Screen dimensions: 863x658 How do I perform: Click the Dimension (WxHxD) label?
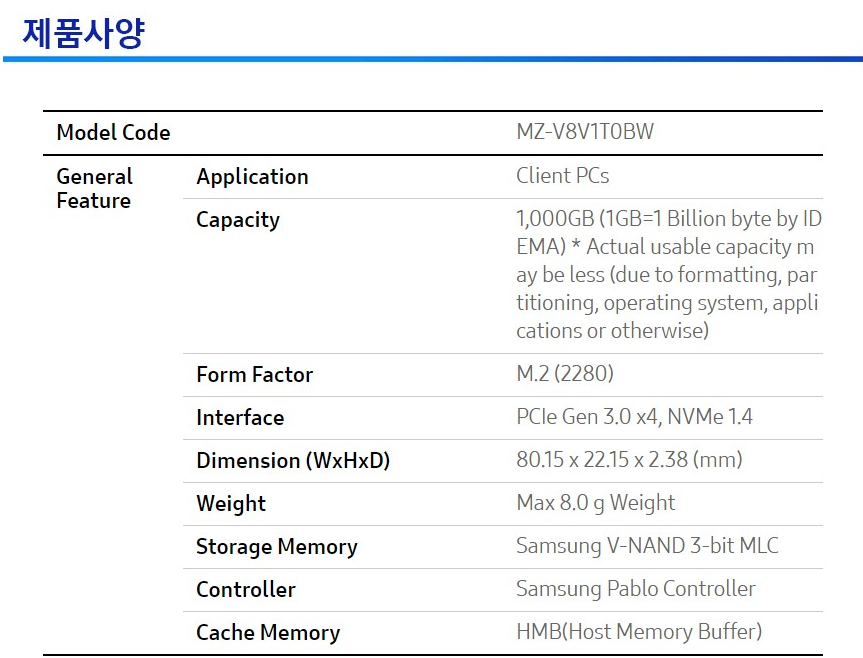(293, 461)
